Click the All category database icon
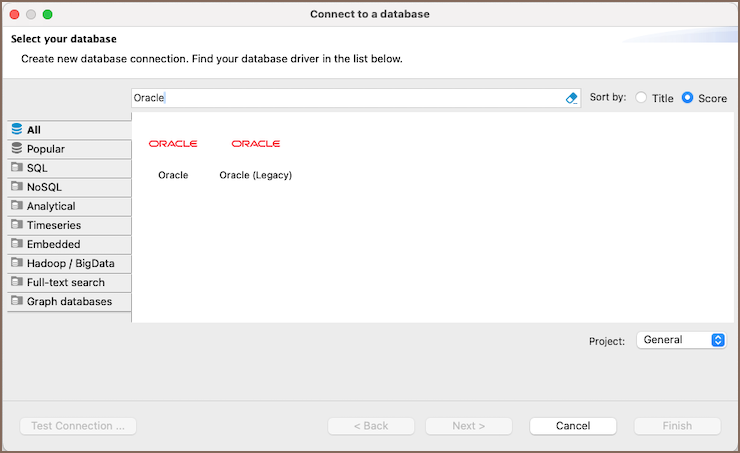This screenshot has height=453, width=740. coord(17,130)
